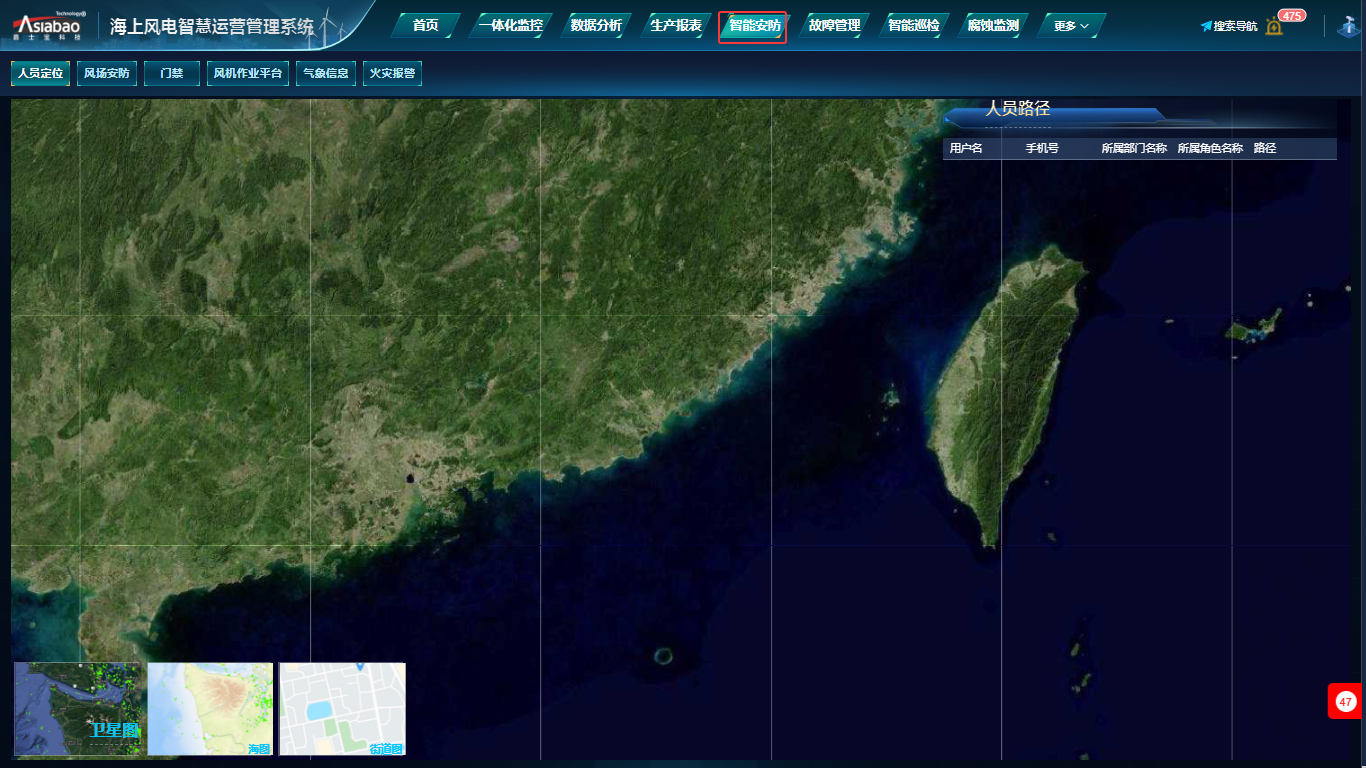This screenshot has width=1366, height=768.
Task: Click the alarm siren icon with 475 badge
Action: (x=1274, y=26)
